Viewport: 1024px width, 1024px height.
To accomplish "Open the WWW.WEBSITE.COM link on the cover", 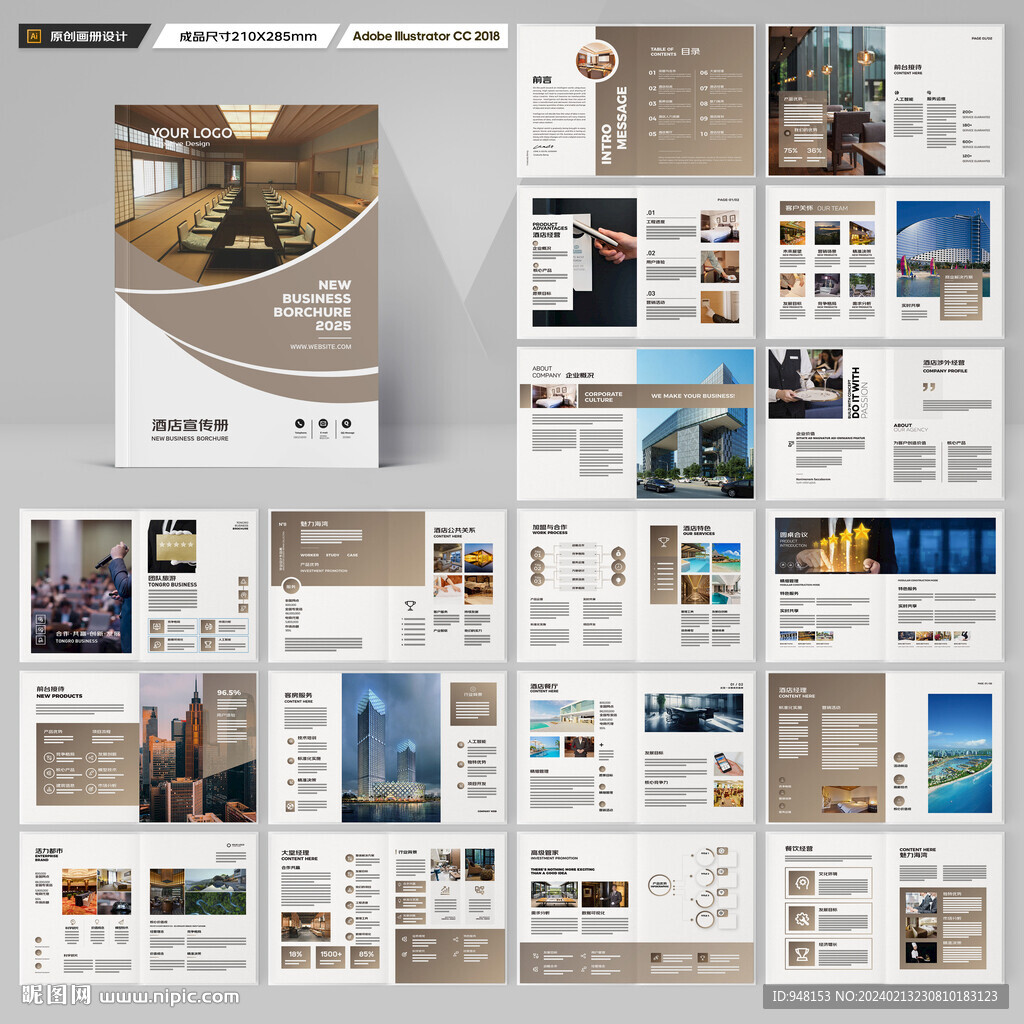I will click(321, 347).
